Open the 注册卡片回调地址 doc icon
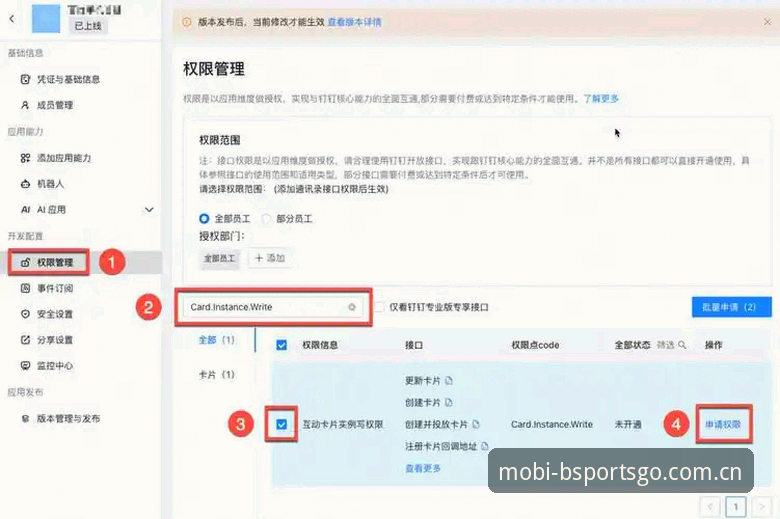The width and height of the screenshot is (780, 519). 485,446
